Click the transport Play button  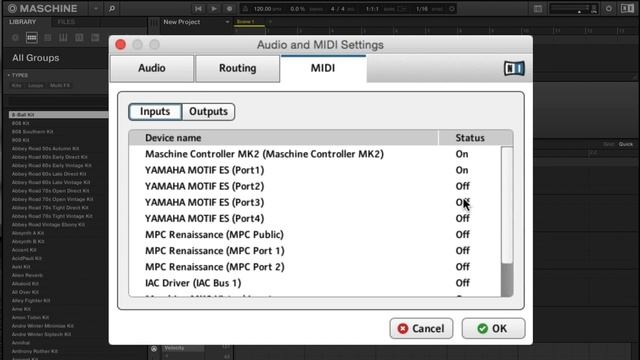click(x=213, y=9)
